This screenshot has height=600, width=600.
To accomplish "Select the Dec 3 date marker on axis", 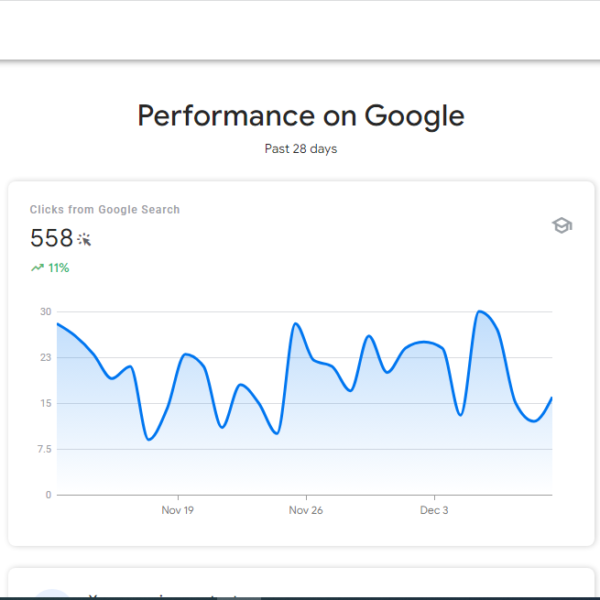I will [434, 510].
